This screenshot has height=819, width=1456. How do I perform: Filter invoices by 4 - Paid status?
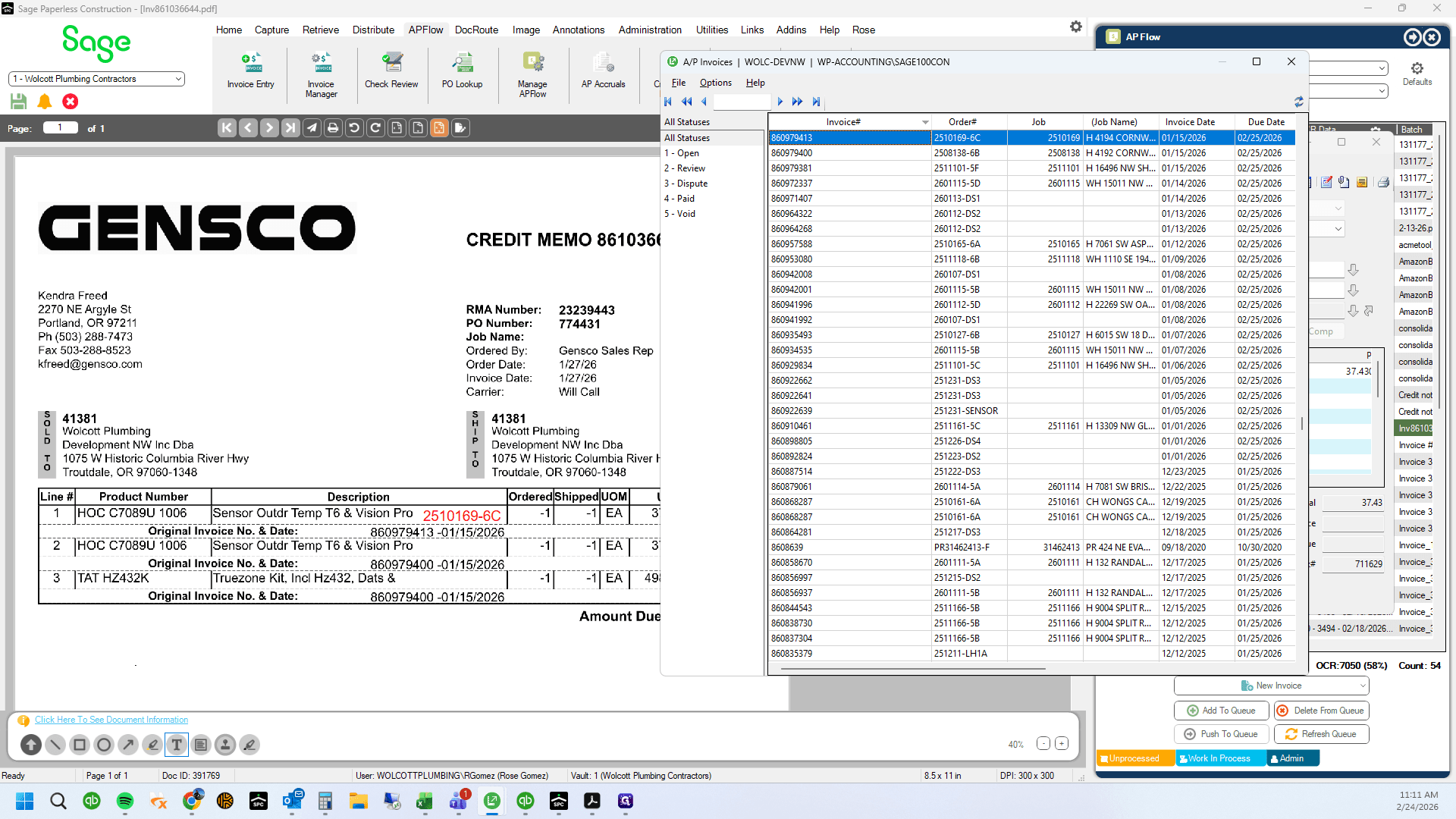679,199
